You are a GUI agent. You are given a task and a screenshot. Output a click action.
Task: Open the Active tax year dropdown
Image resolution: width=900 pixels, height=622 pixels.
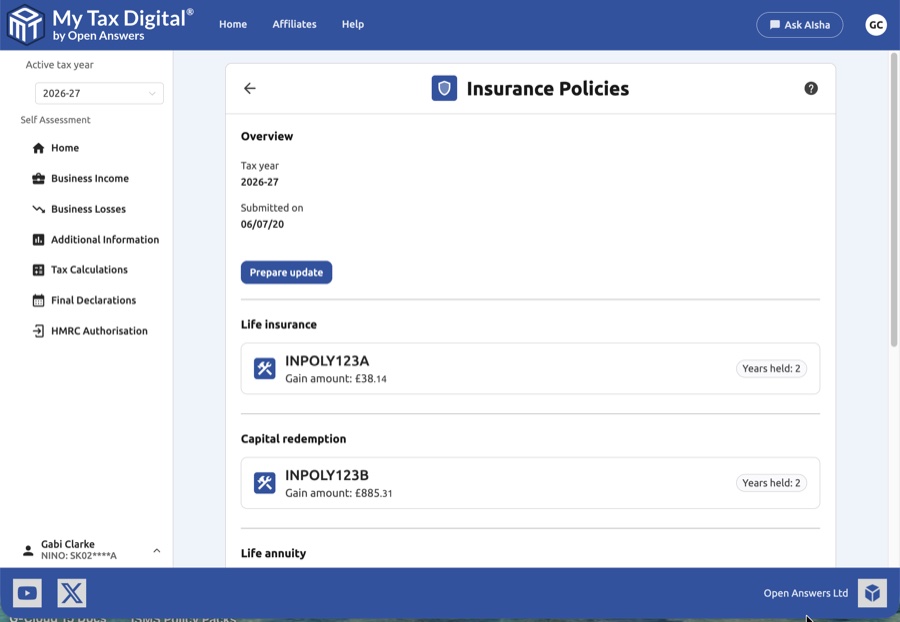[x=99, y=93]
